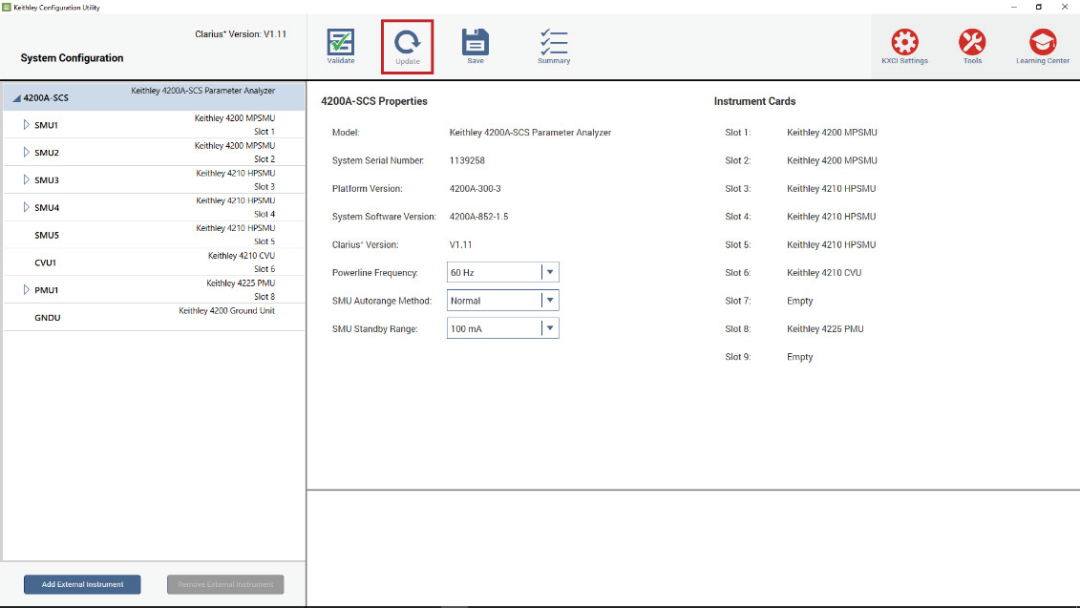
Task: Click the Slot 3 Keithley 4210 HPSMU entry
Action: pos(831,189)
